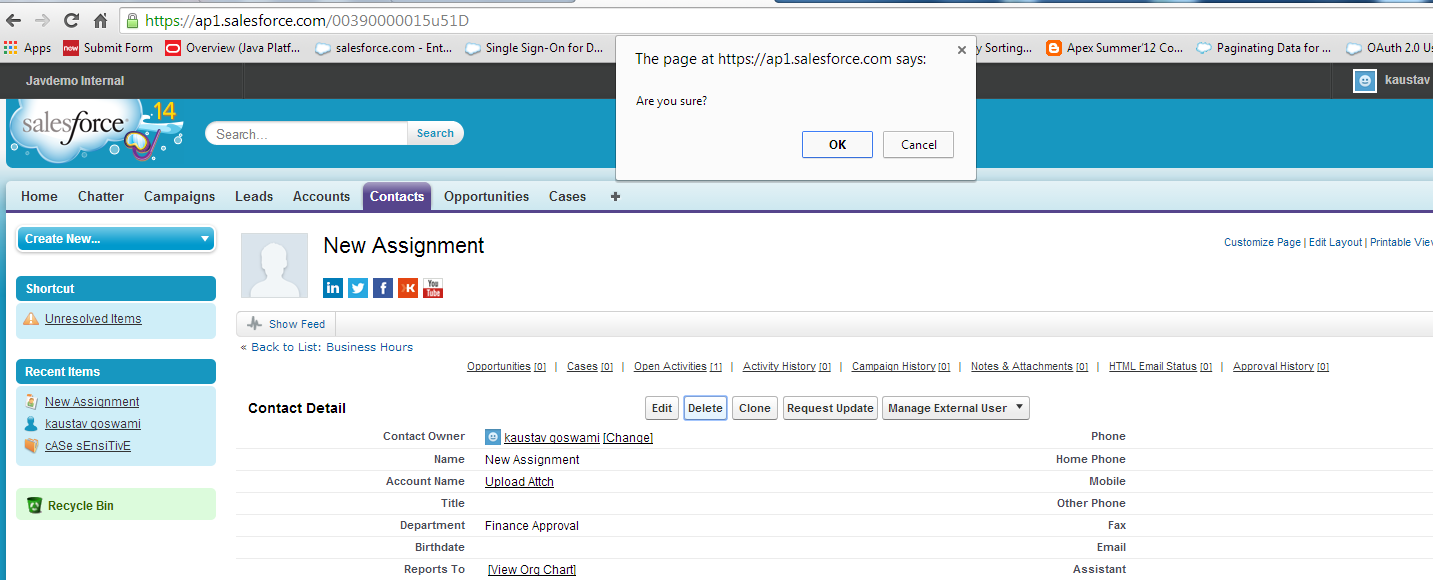Click kaustav user avatar in header
Screen dimensions: 1433x580
[x=1364, y=81]
